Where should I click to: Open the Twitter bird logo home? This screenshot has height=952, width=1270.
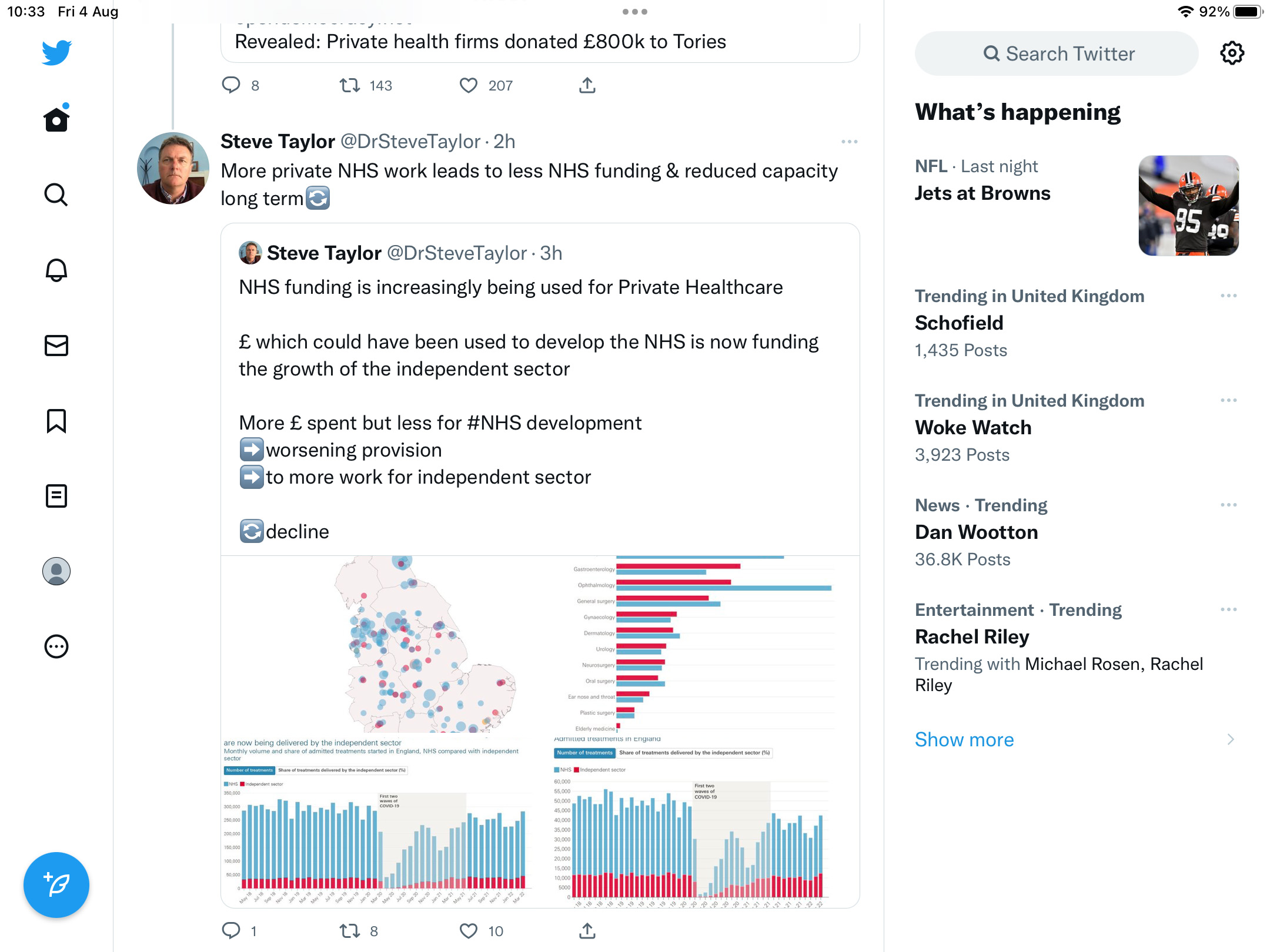point(56,52)
